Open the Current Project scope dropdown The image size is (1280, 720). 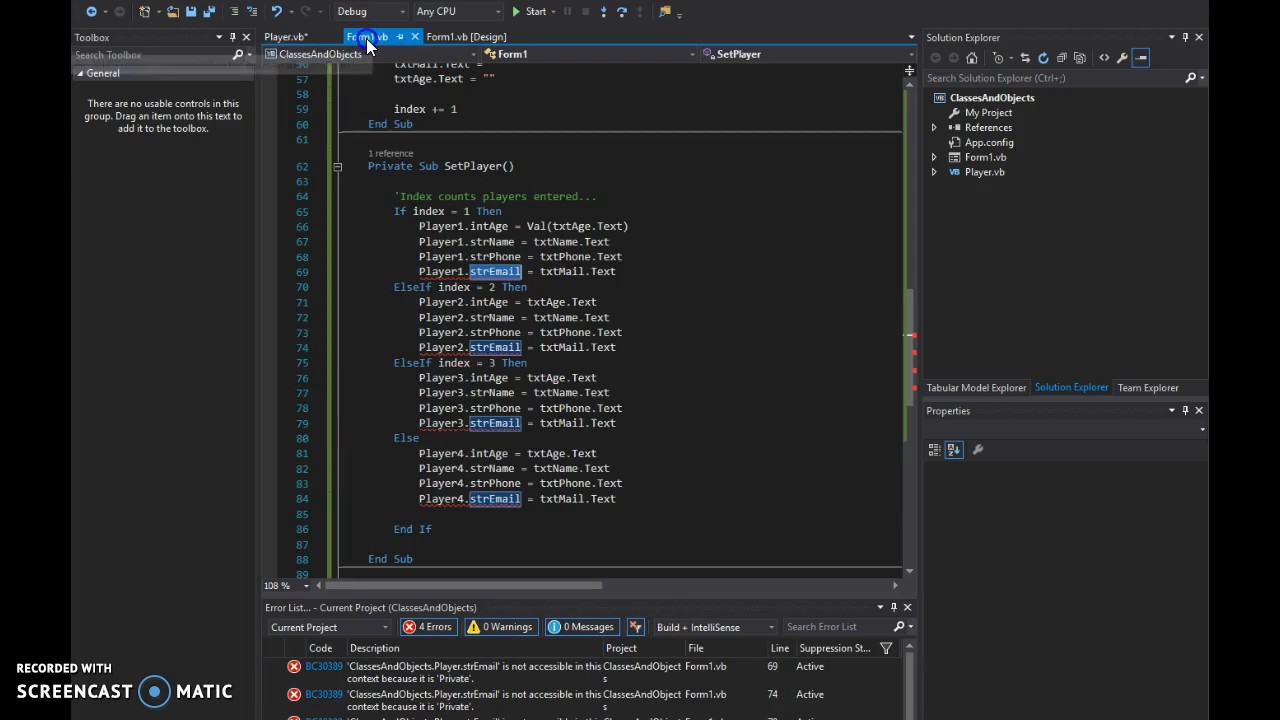click(329, 628)
